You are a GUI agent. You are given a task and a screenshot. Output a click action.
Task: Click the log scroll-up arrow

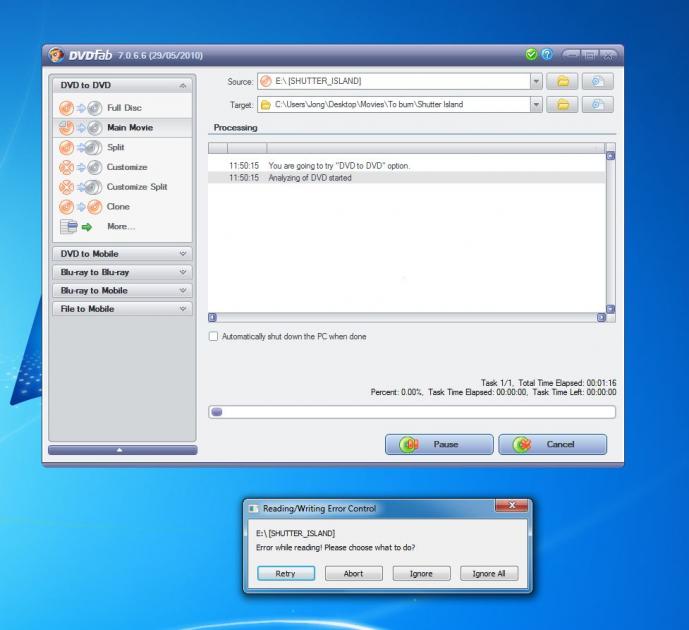point(611,156)
